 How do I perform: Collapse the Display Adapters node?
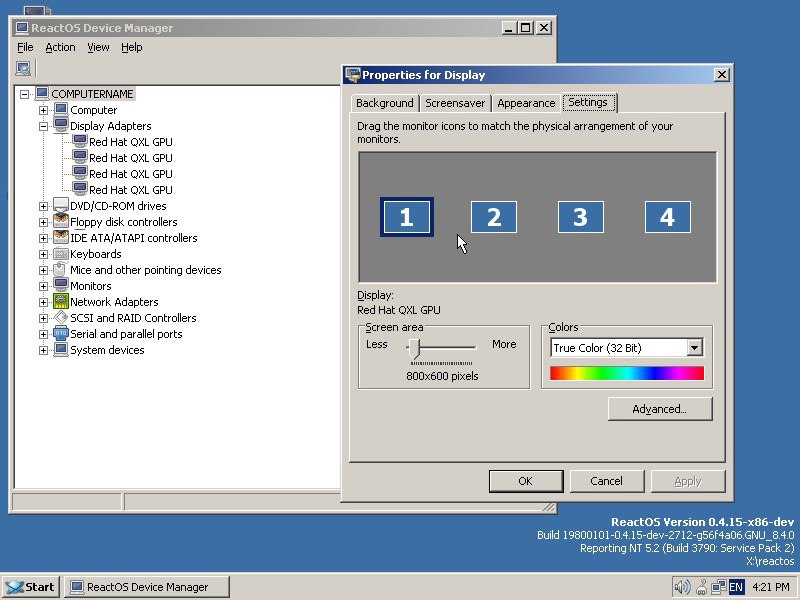43,126
